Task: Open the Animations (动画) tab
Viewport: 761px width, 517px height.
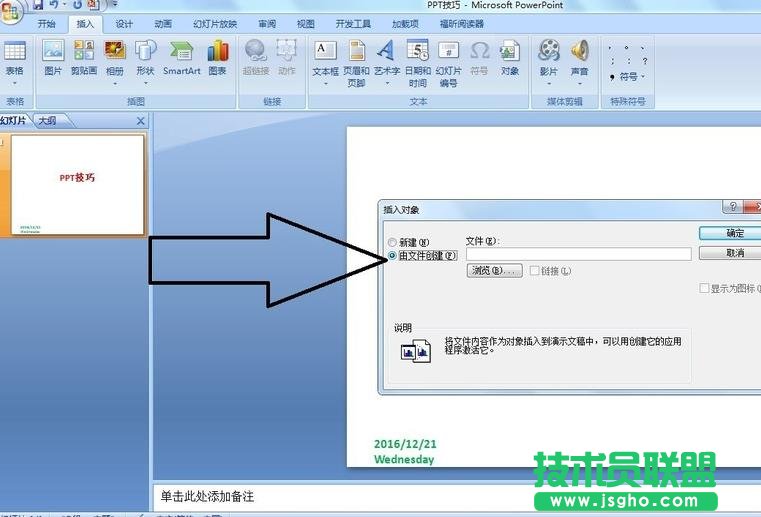Action: point(163,24)
